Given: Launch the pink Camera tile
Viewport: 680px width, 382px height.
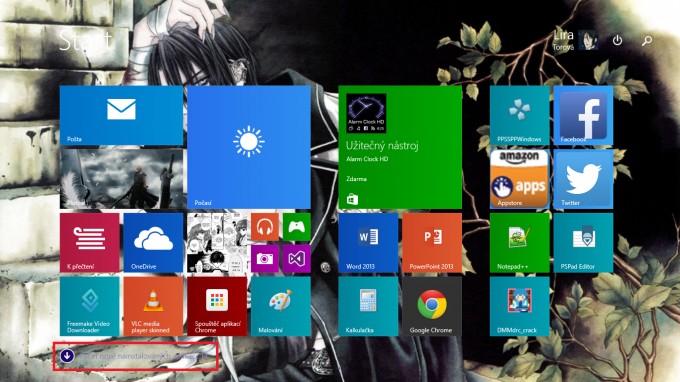Looking at the screenshot, I should coord(265,259).
